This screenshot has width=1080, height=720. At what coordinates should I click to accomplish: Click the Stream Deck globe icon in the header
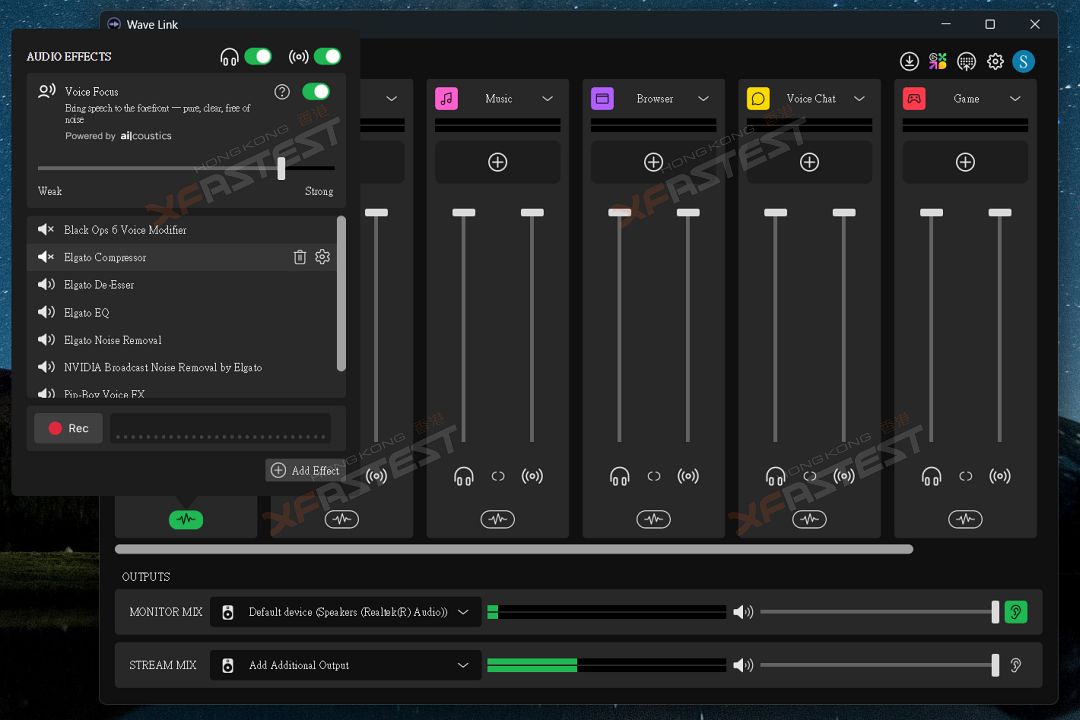pyautogui.click(x=966, y=62)
